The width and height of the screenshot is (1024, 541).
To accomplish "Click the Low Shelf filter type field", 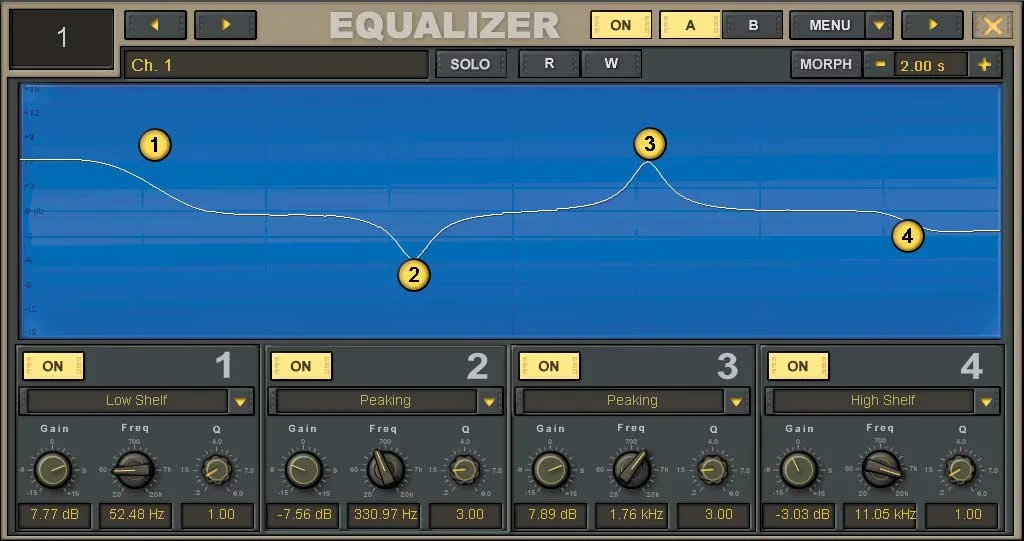I will click(x=127, y=401).
